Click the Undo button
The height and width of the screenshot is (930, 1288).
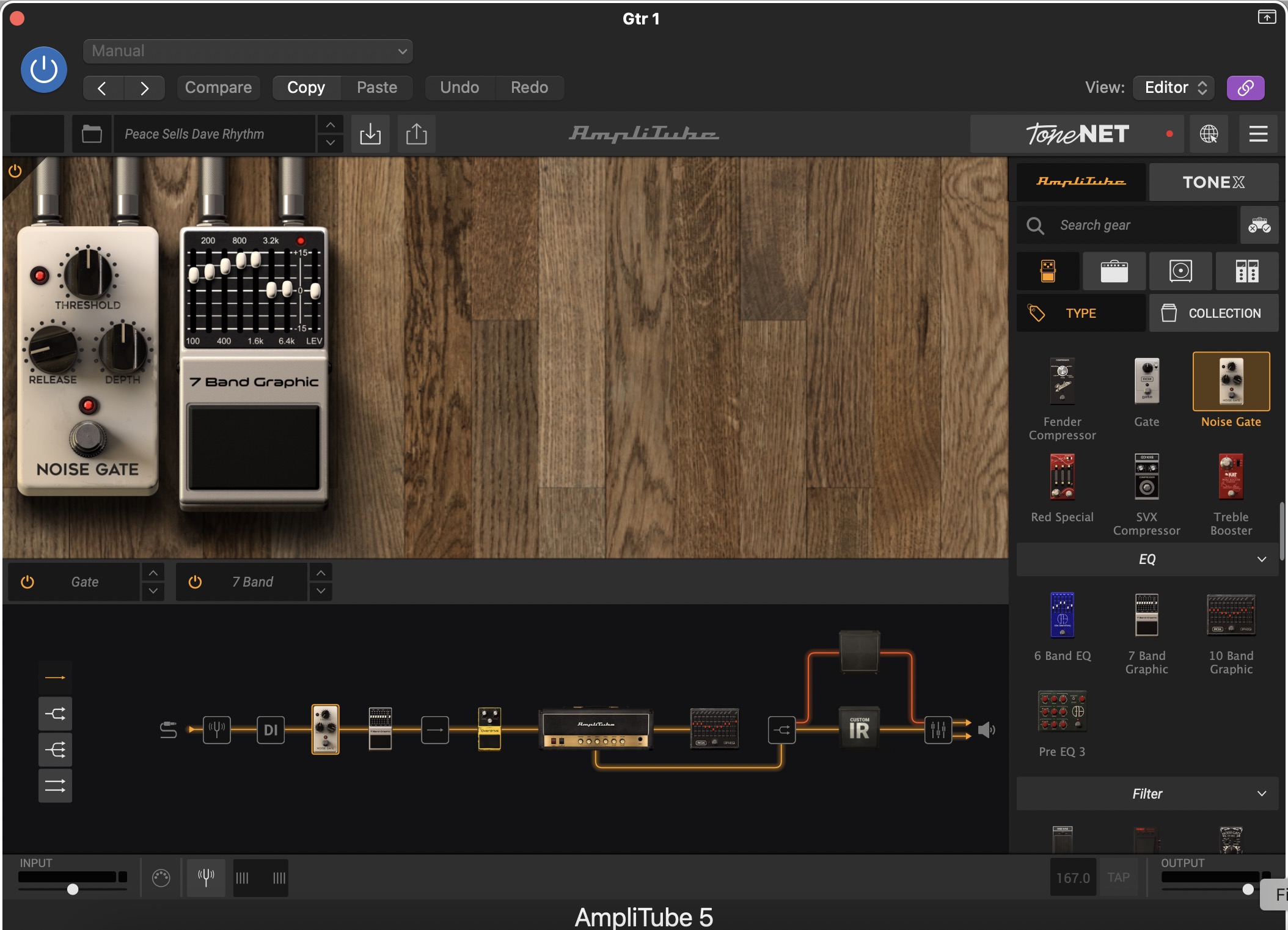459,87
